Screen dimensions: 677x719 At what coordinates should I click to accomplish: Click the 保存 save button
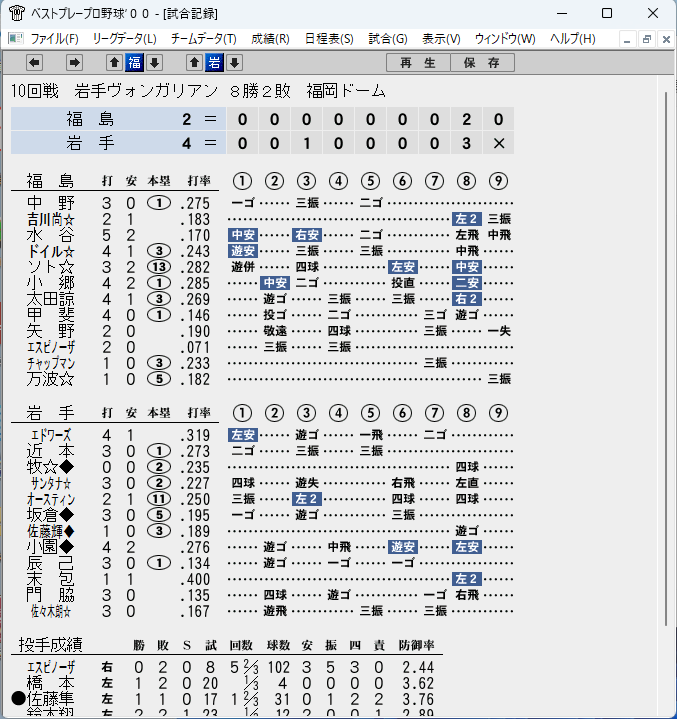[482, 63]
